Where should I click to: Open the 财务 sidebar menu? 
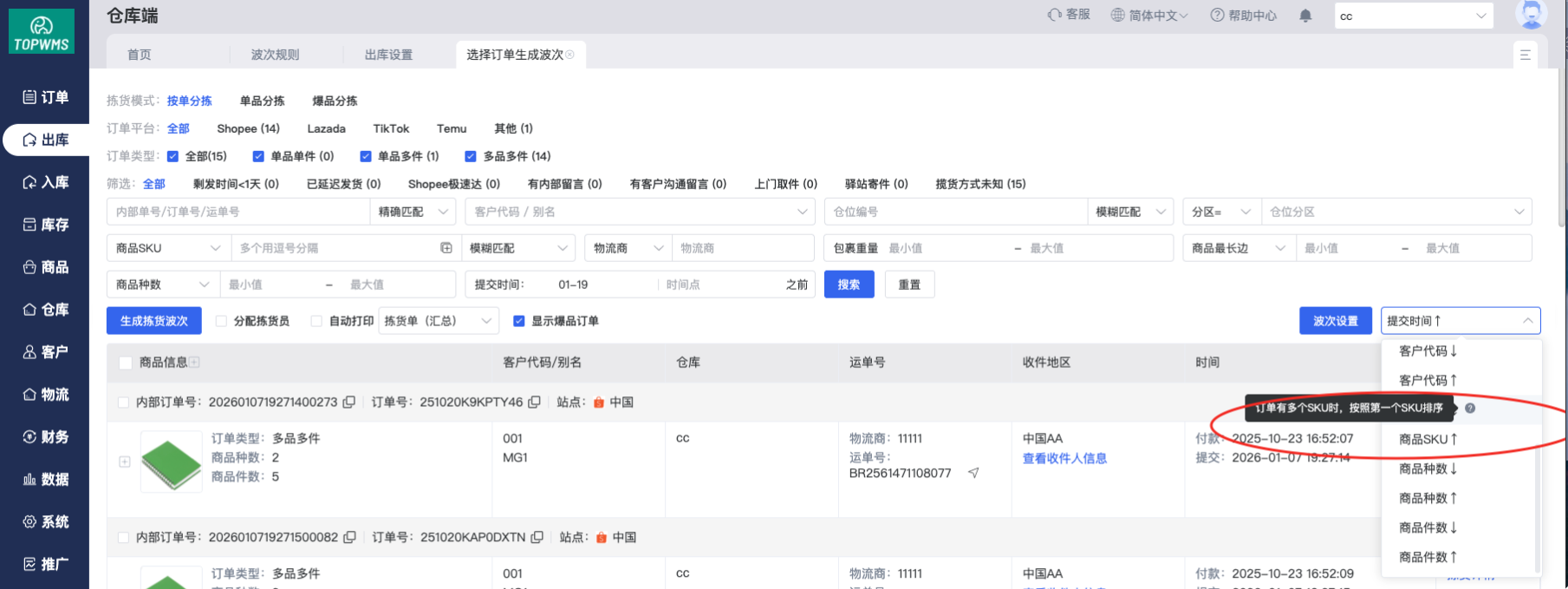point(45,437)
